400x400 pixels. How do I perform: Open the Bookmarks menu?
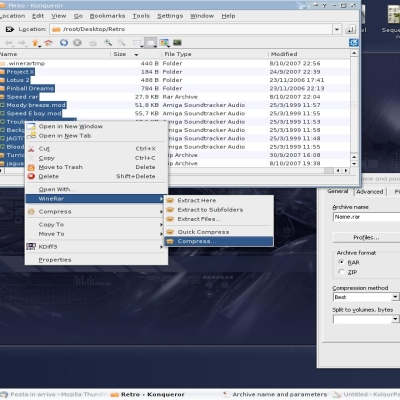coord(107,16)
